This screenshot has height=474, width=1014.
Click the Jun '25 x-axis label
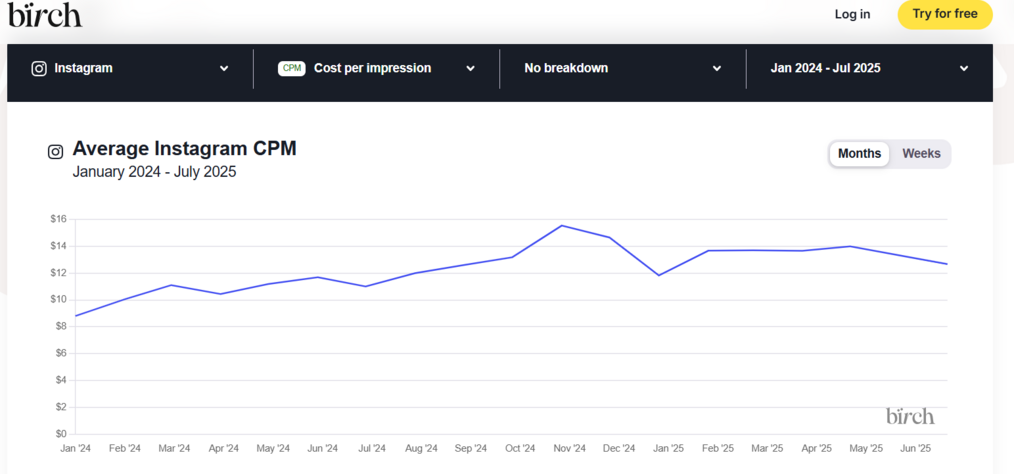tap(915, 448)
